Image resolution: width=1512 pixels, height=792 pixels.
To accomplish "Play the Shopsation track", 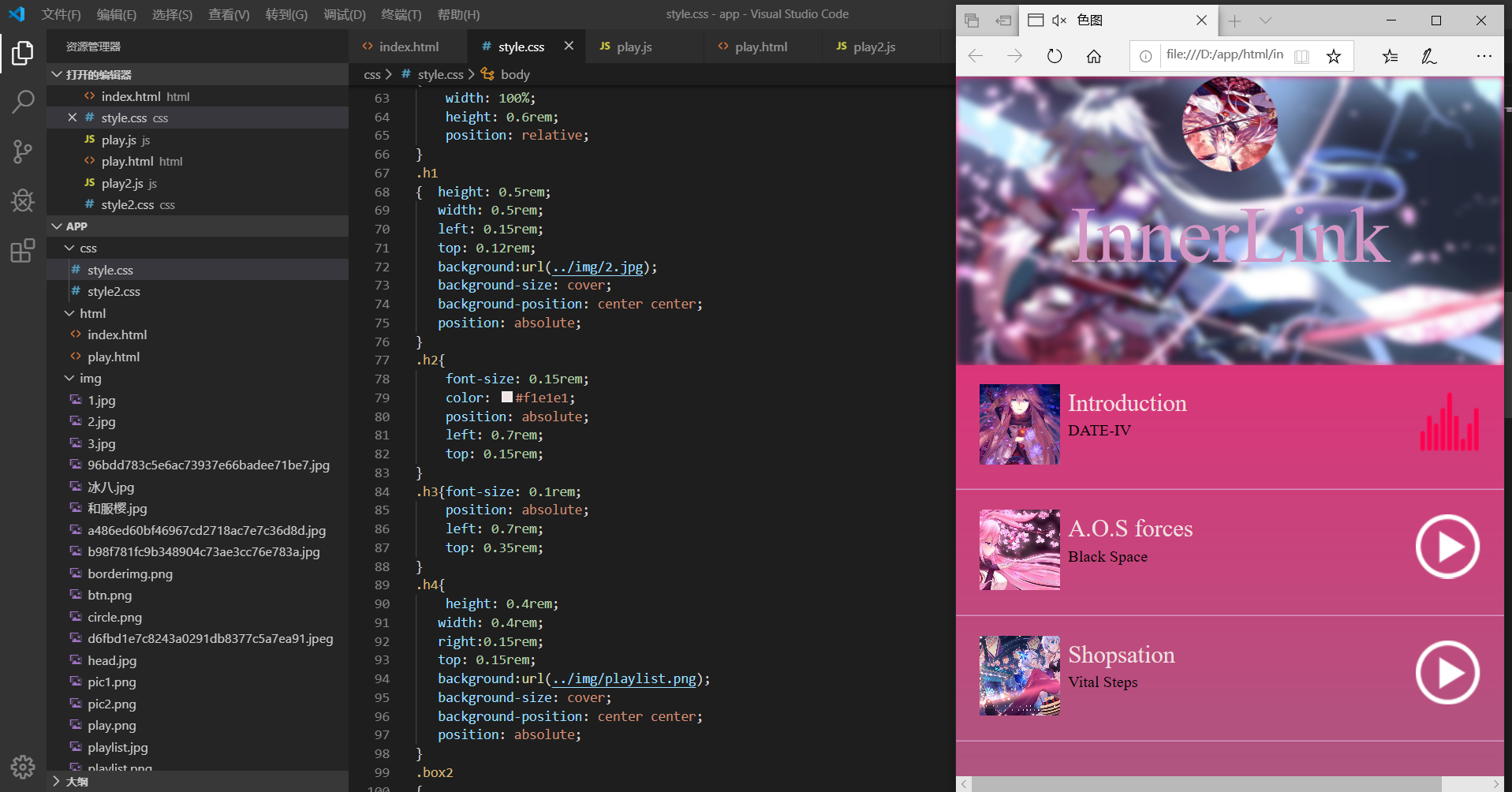I will [1447, 673].
